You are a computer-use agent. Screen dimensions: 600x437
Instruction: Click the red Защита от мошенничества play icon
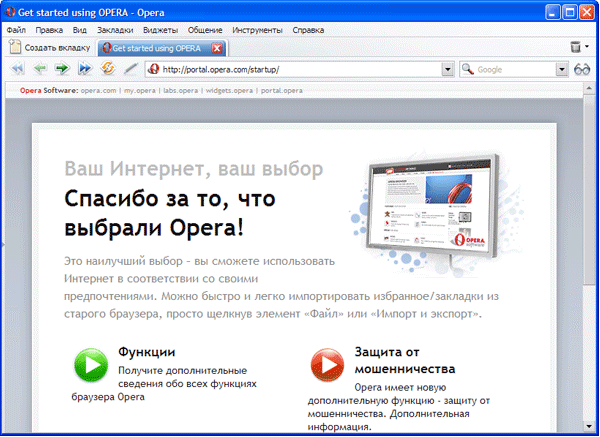click(327, 365)
